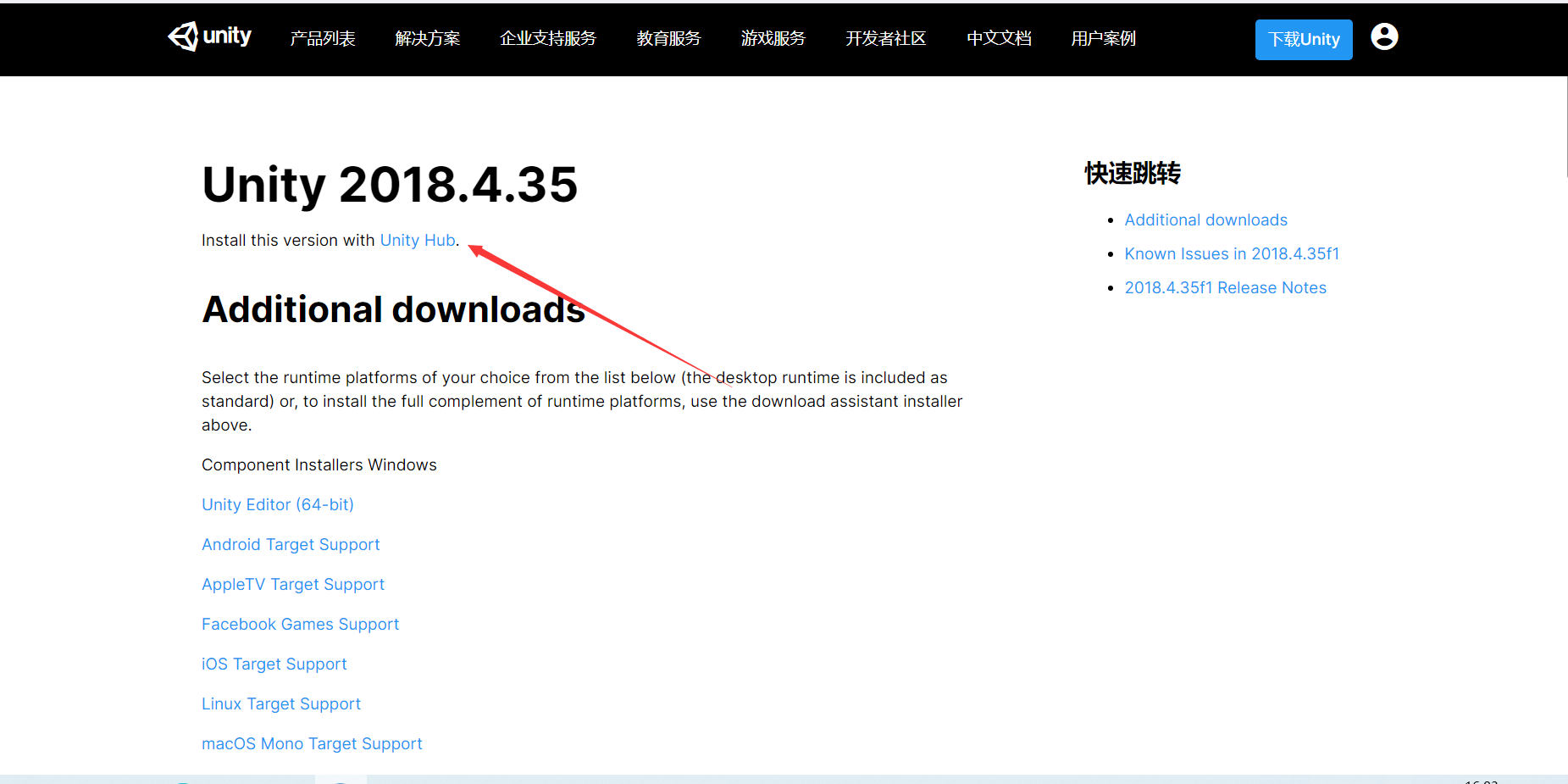
Task: Download AppleTV Target Support
Action: point(293,584)
